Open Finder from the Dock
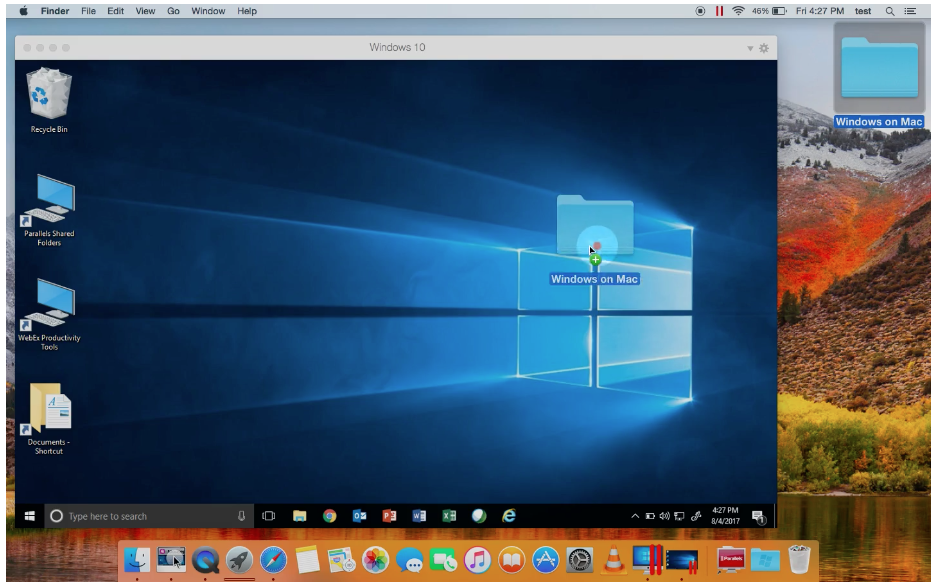The image size is (941, 588). [137, 560]
